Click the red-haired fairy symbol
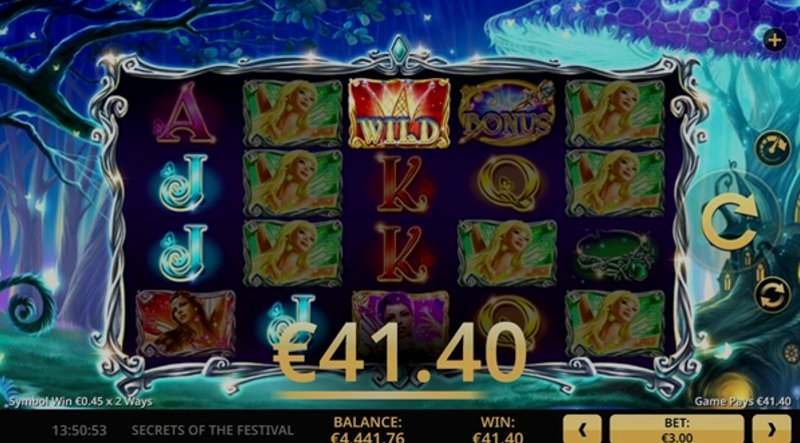Viewport: 800px width, 443px height. click(186, 323)
